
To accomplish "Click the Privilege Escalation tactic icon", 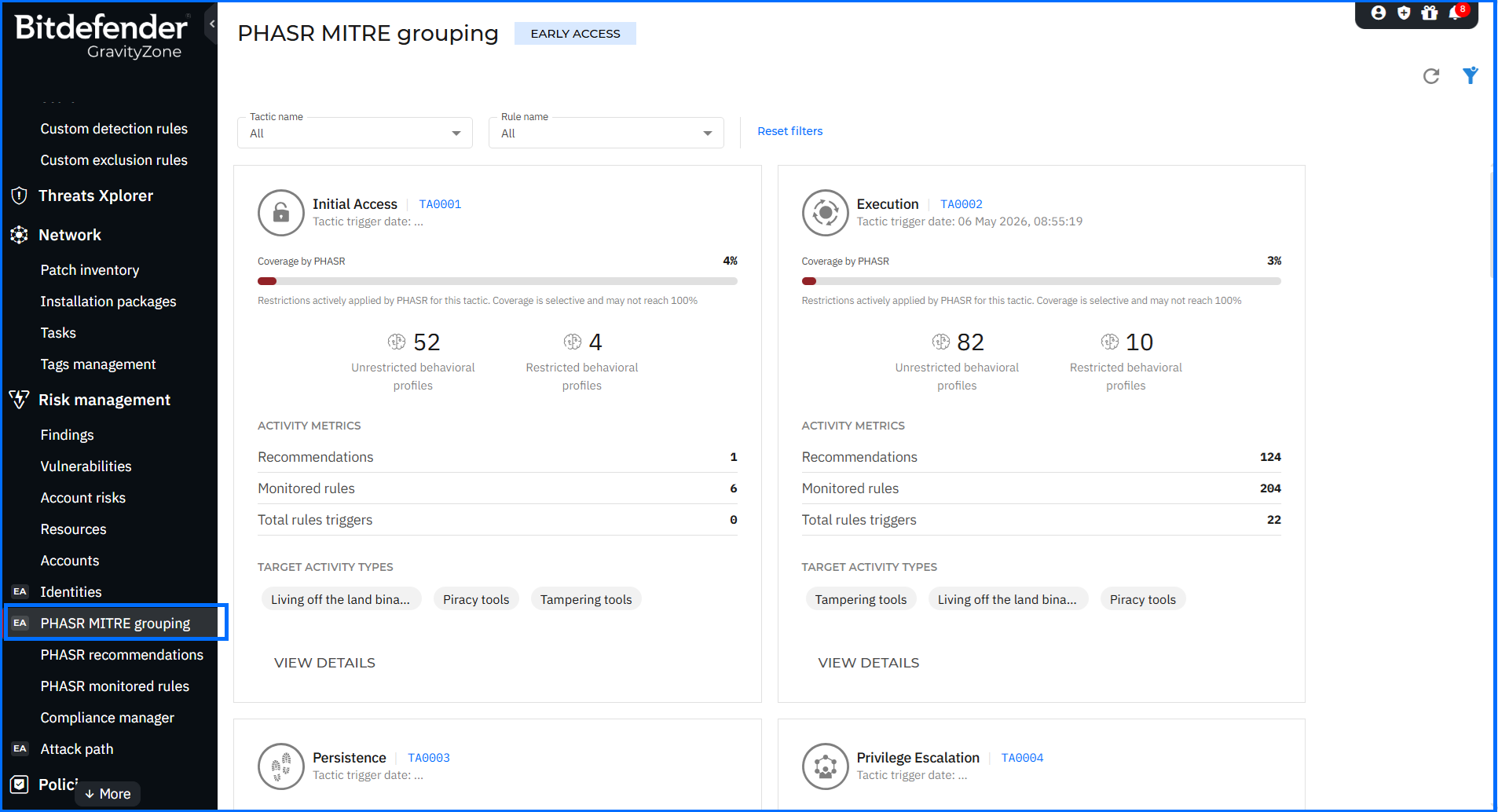I will tap(826, 766).
